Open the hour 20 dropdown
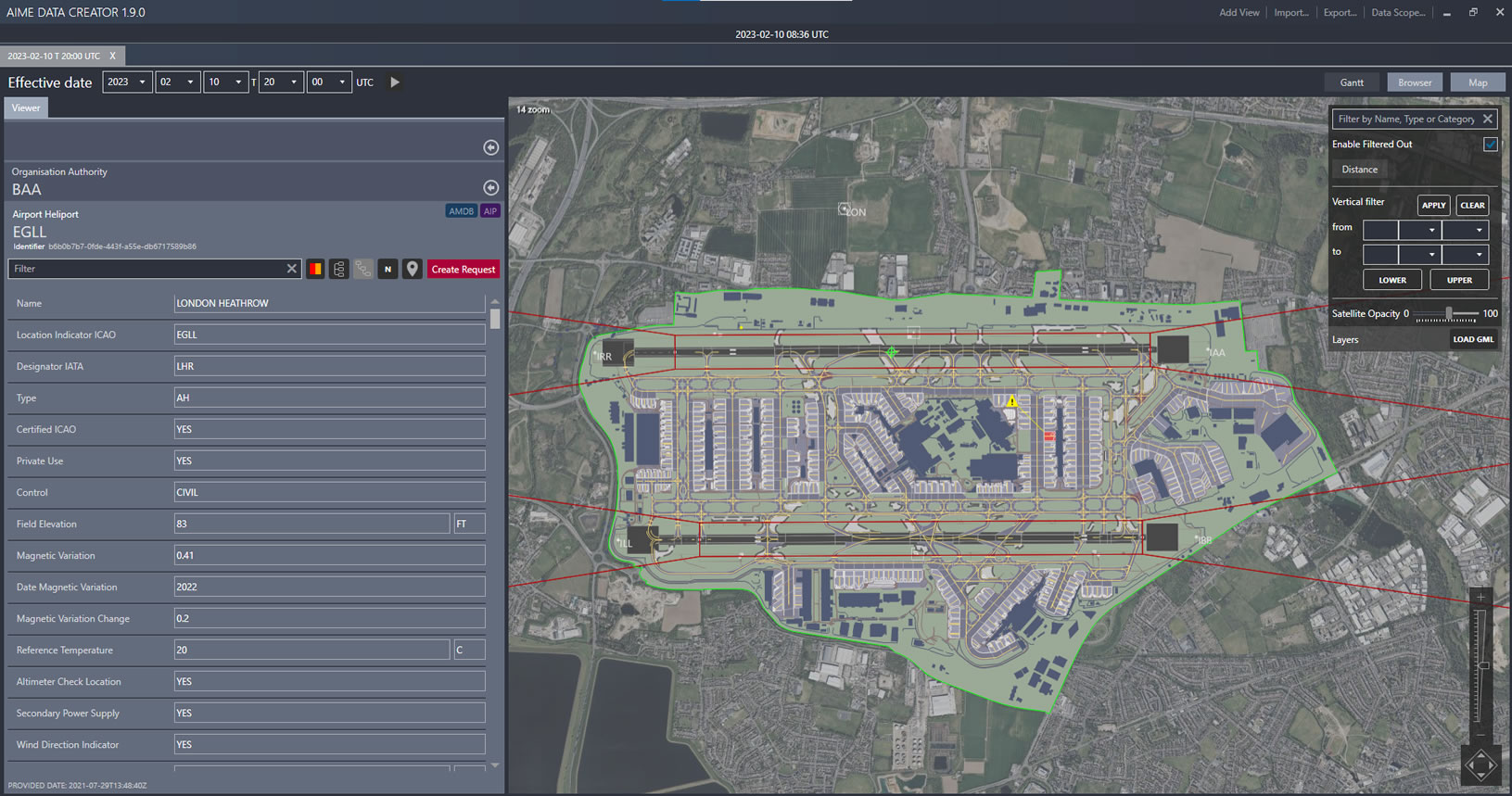Viewport: 1512px width, 796px height. (282, 82)
